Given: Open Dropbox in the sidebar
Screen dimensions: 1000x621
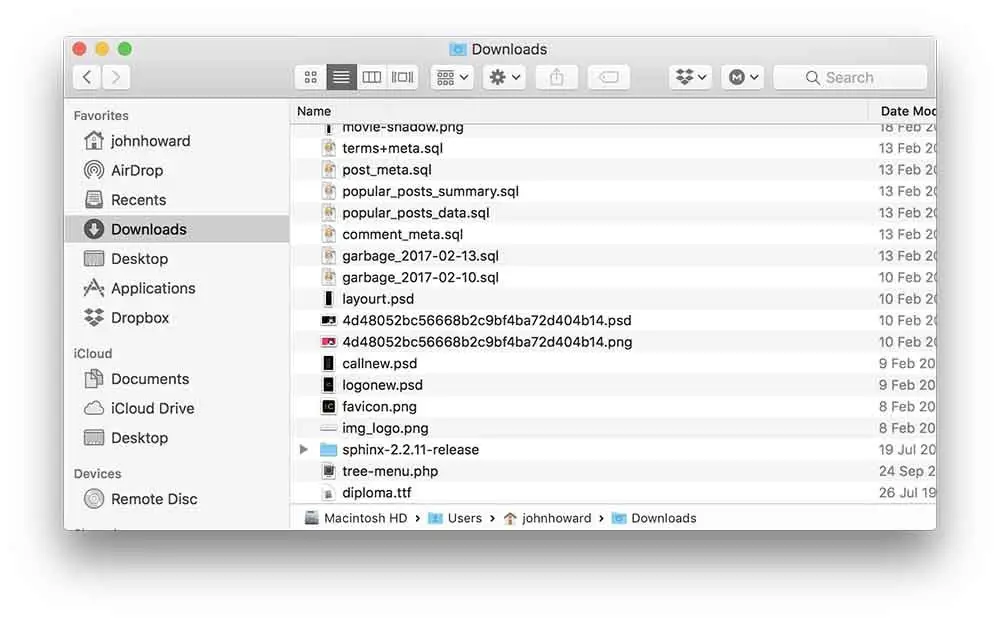Looking at the screenshot, I should (x=177, y=317).
